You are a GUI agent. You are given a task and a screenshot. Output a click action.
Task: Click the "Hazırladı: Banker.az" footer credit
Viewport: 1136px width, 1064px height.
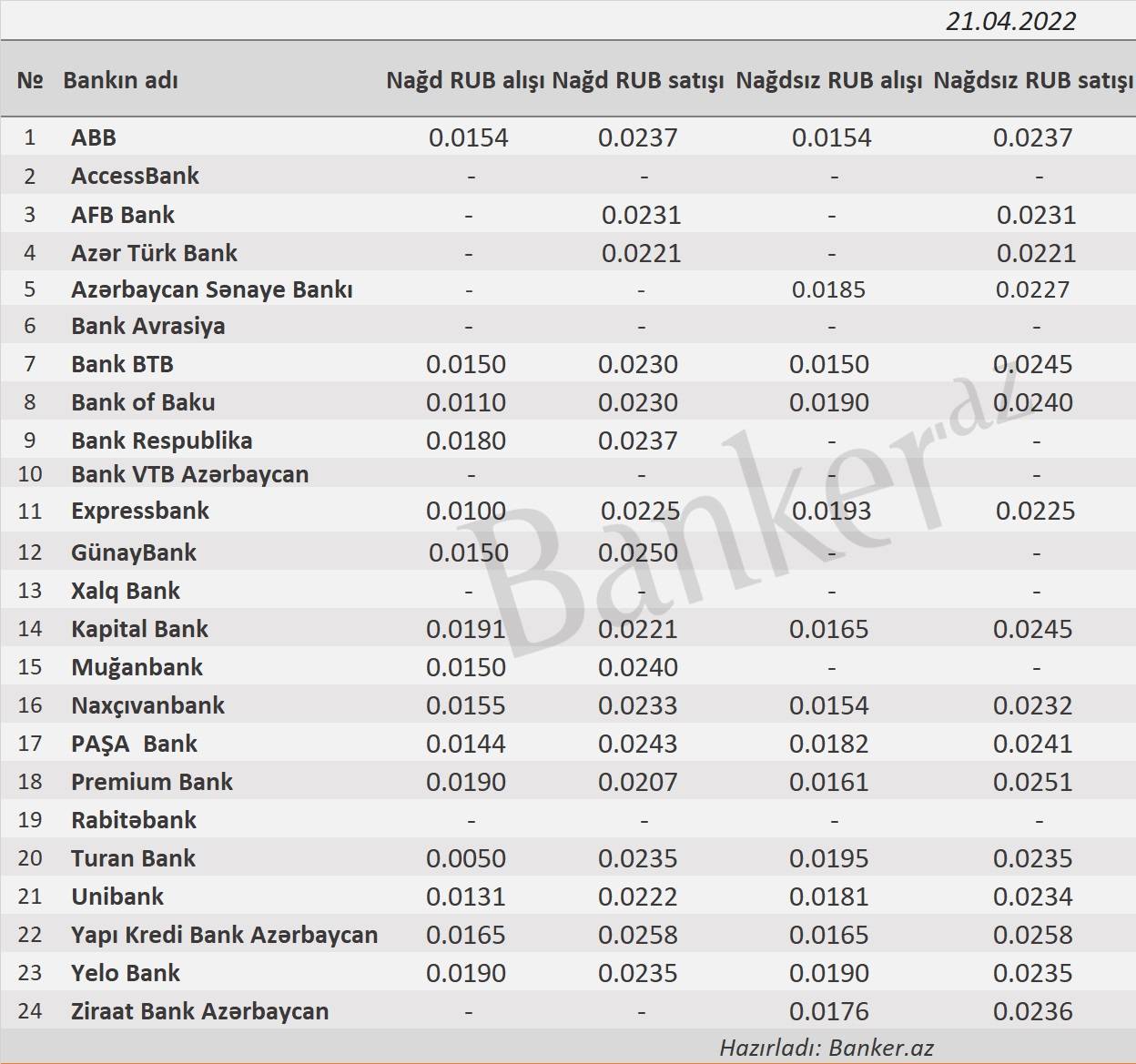coord(827,1048)
